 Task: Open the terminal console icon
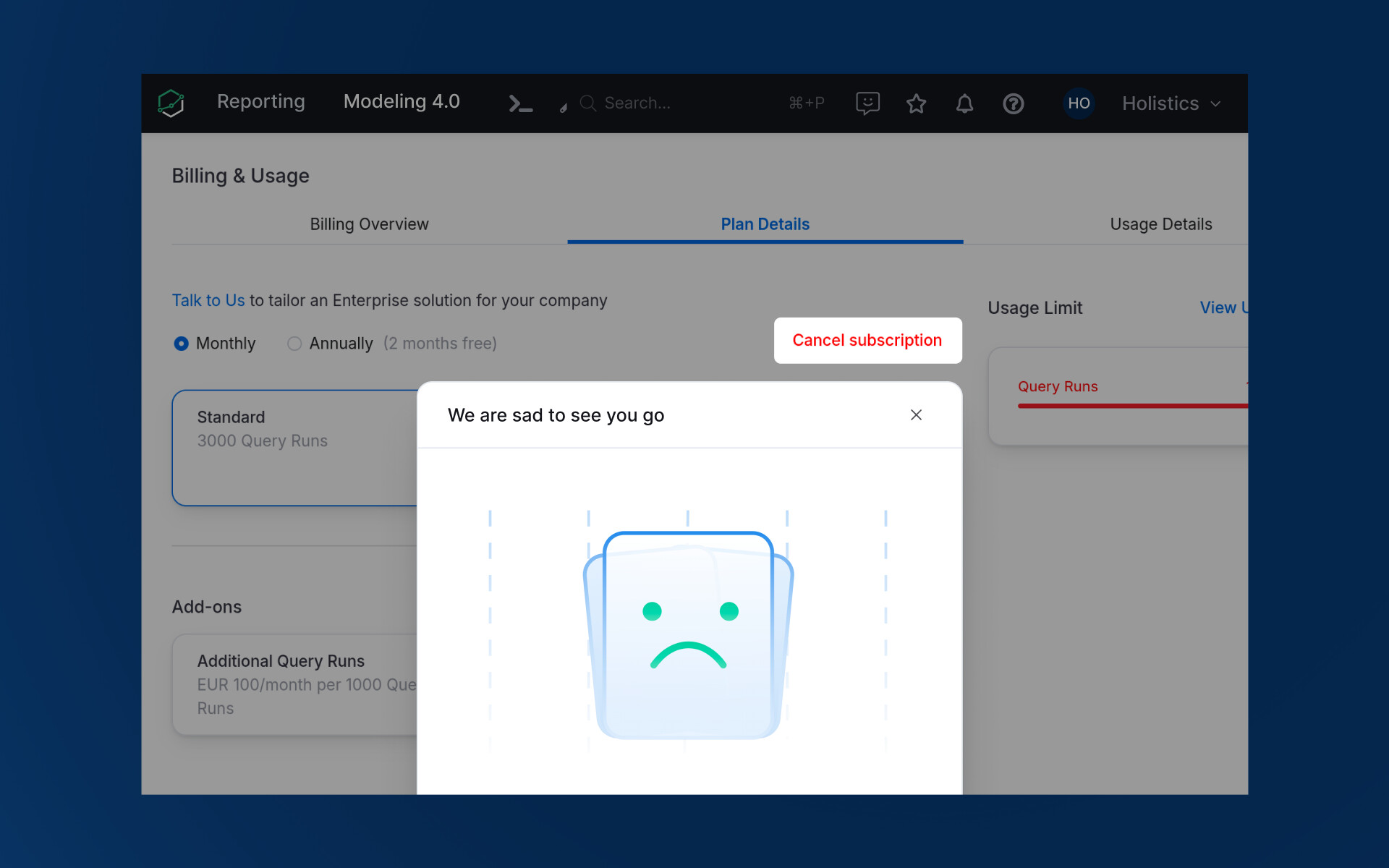(520, 103)
